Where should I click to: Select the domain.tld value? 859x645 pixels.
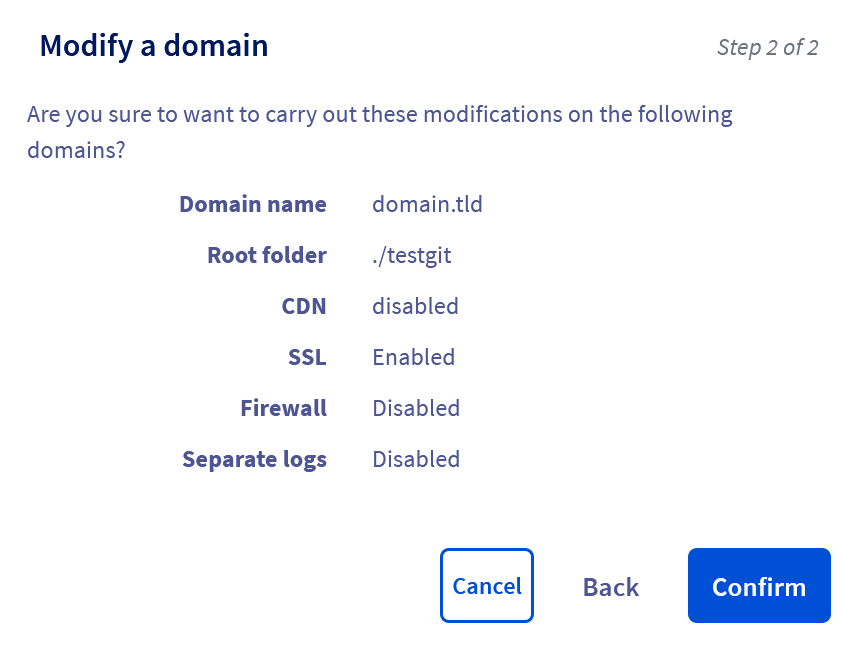427,204
